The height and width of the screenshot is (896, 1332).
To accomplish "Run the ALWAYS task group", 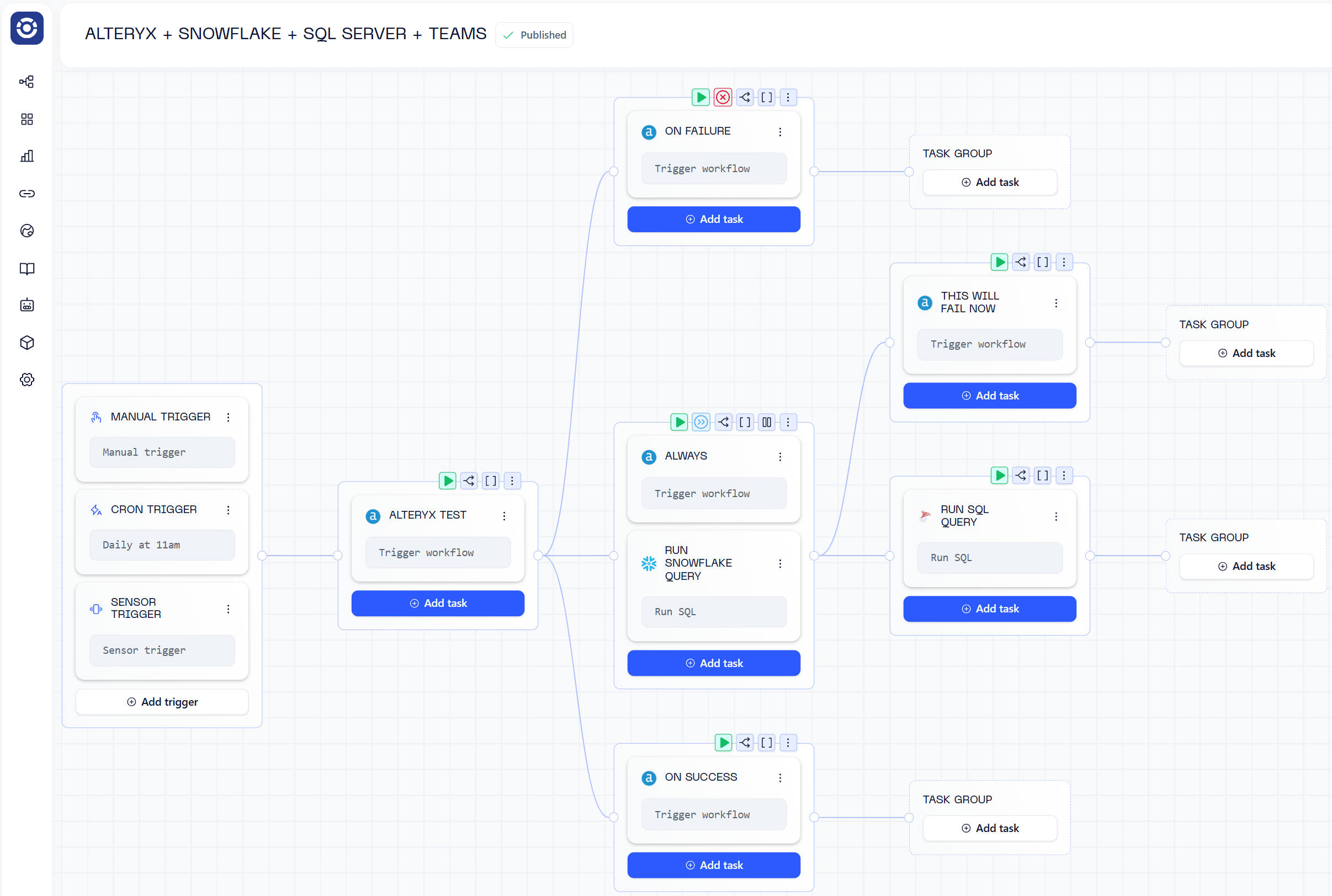I will coord(679,422).
